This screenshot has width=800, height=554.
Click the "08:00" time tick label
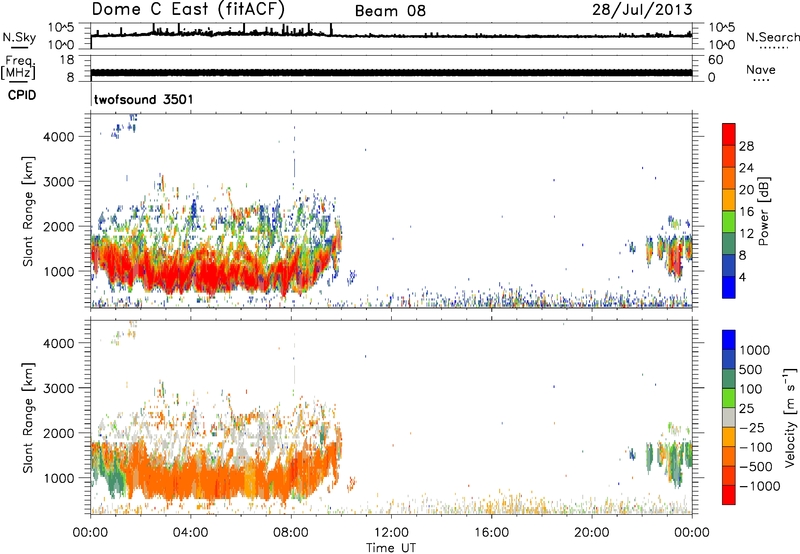[x=291, y=533]
